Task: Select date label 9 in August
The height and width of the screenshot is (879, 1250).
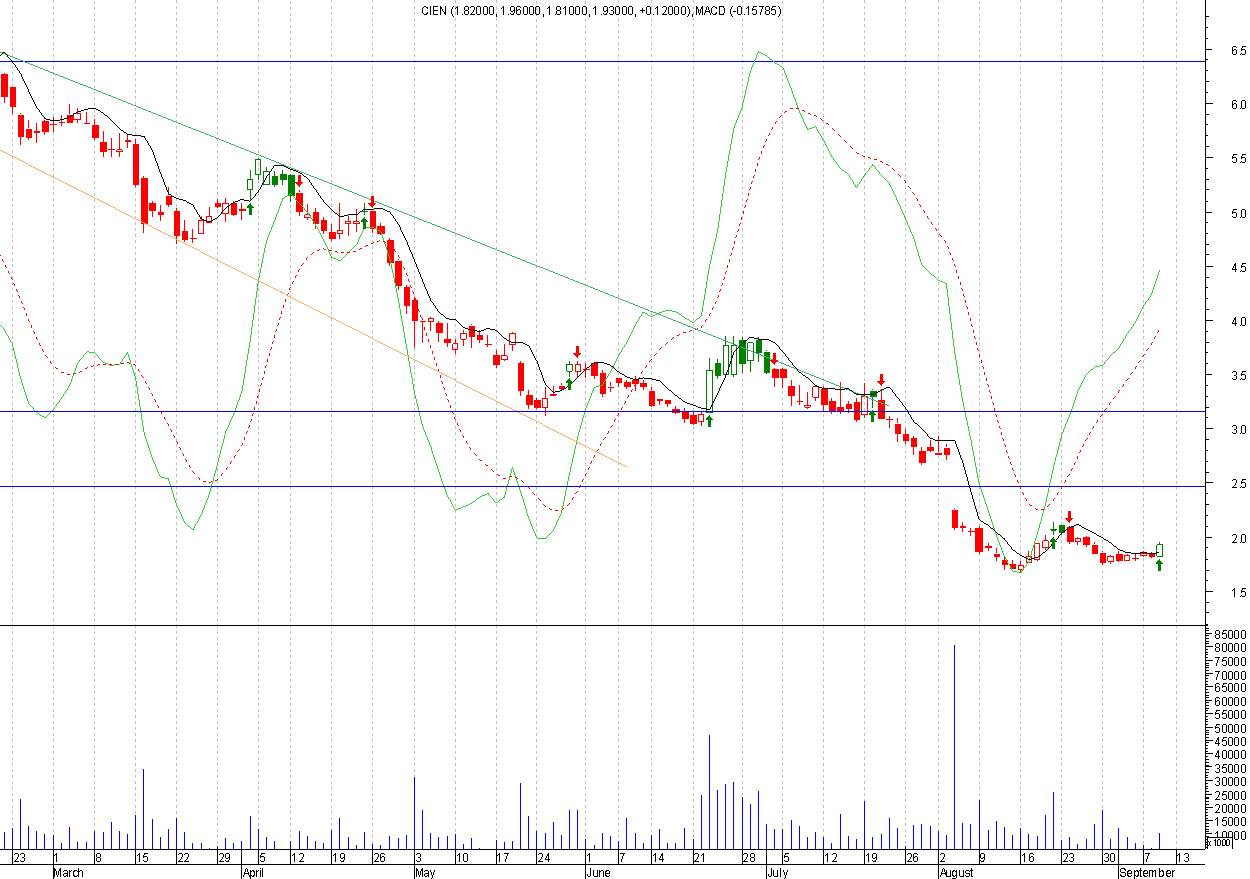Action: tap(983, 858)
